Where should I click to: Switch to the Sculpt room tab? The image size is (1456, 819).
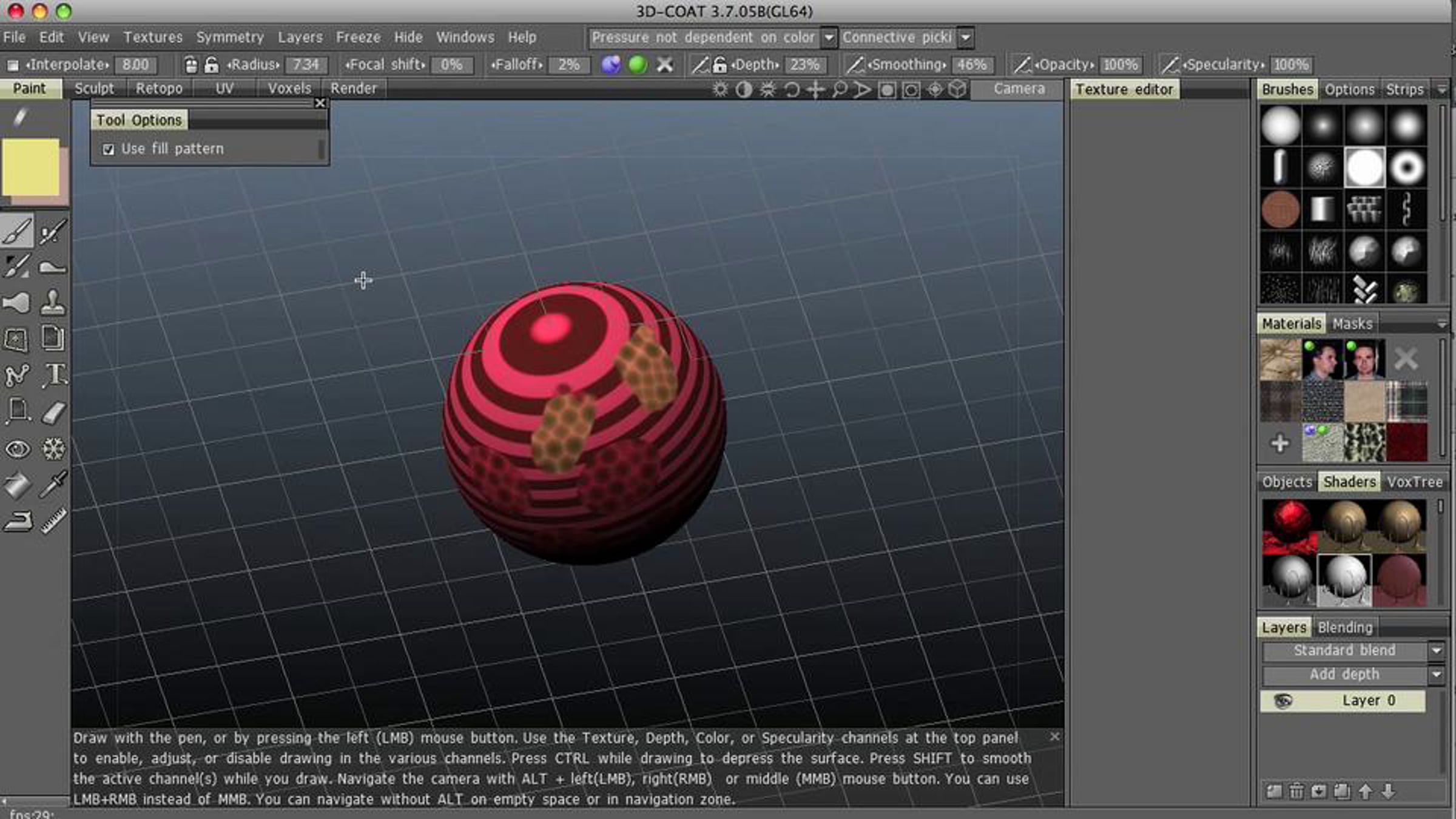[x=94, y=89]
